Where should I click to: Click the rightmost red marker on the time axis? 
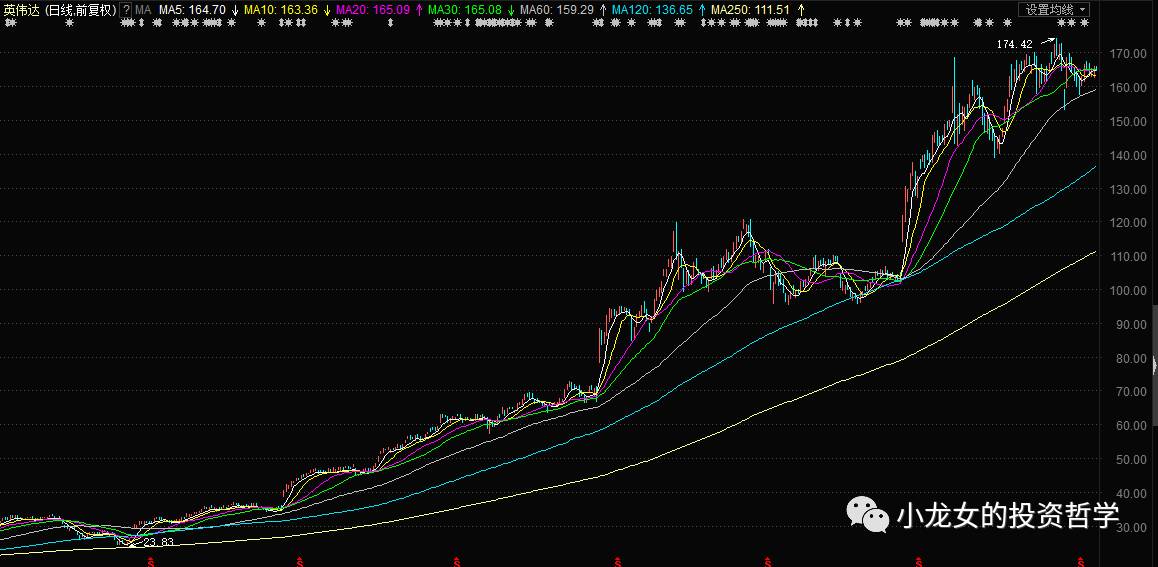1078,561
